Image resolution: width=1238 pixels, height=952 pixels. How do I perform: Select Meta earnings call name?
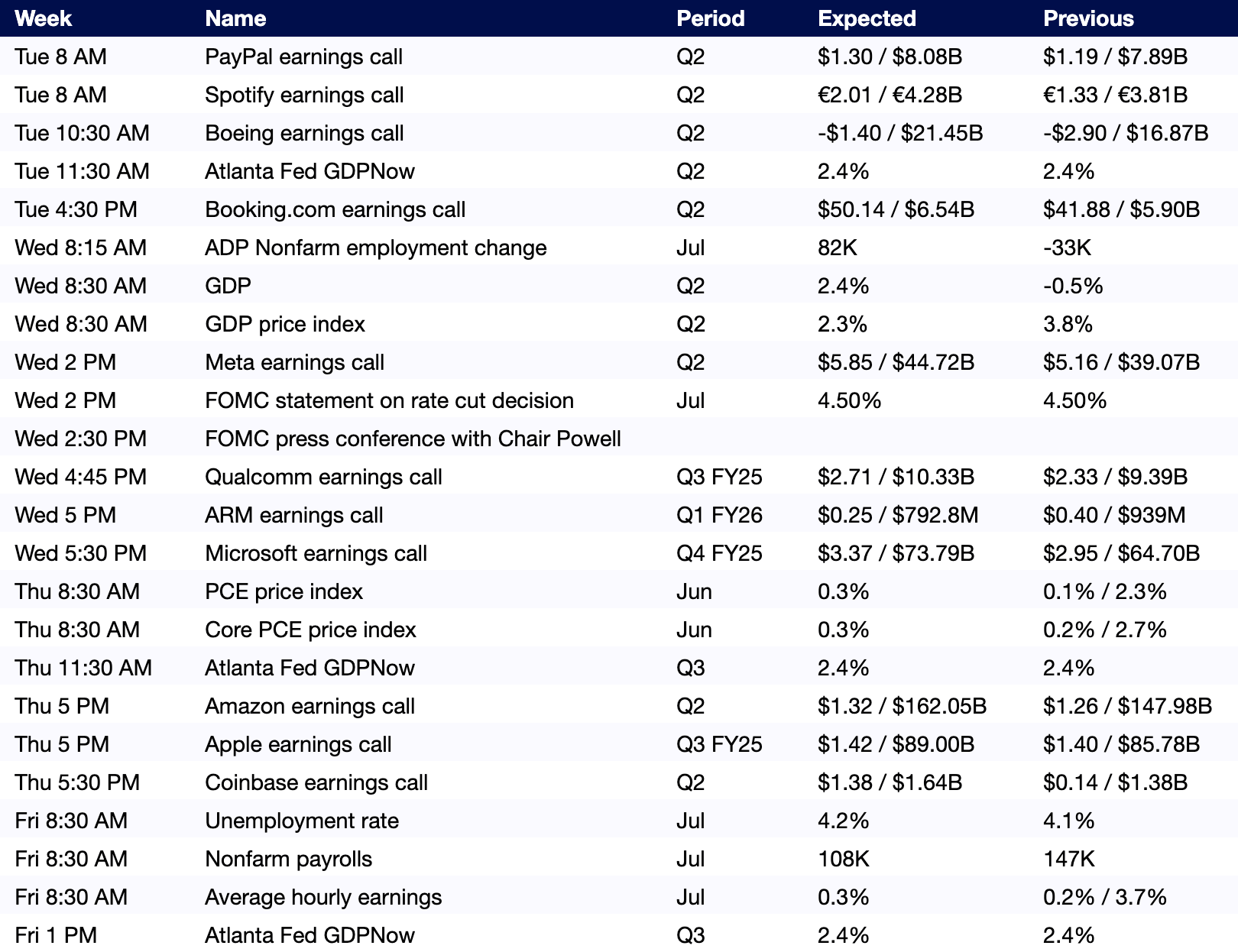(294, 362)
